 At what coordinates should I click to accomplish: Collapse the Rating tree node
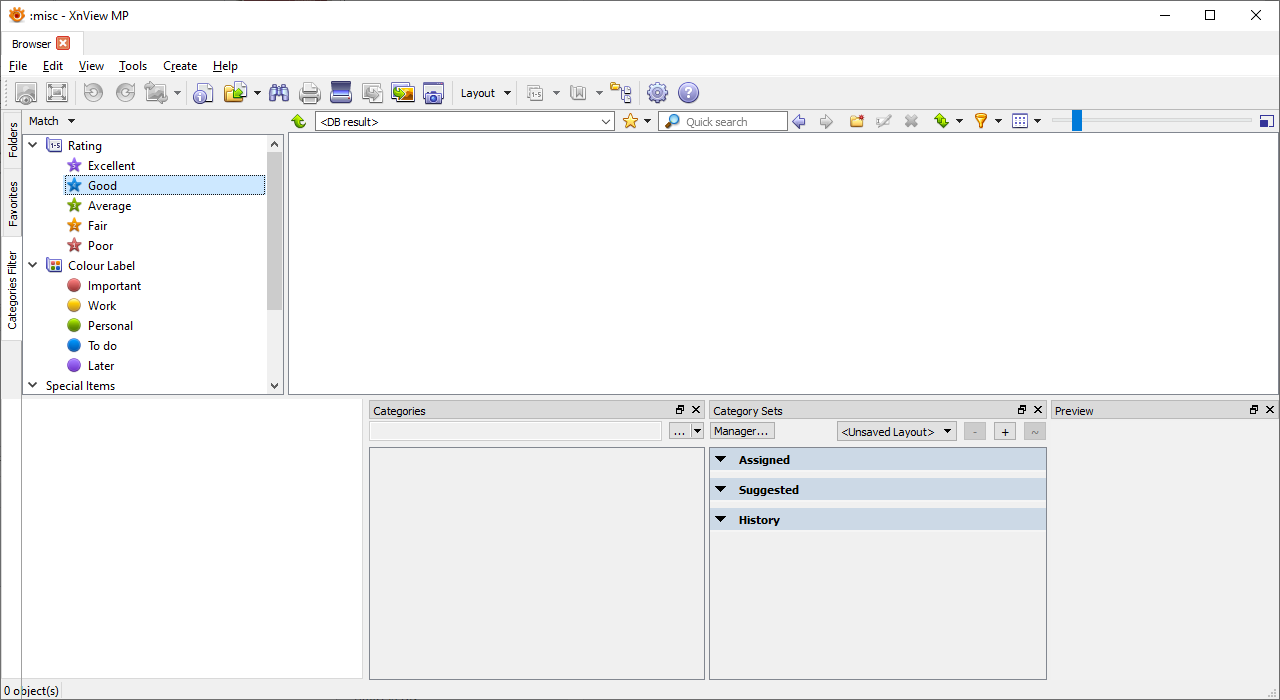(33, 146)
